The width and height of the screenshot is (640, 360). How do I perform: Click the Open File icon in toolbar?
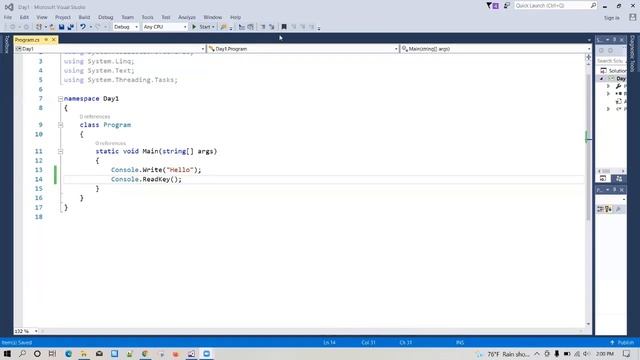pyautogui.click(x=52, y=27)
